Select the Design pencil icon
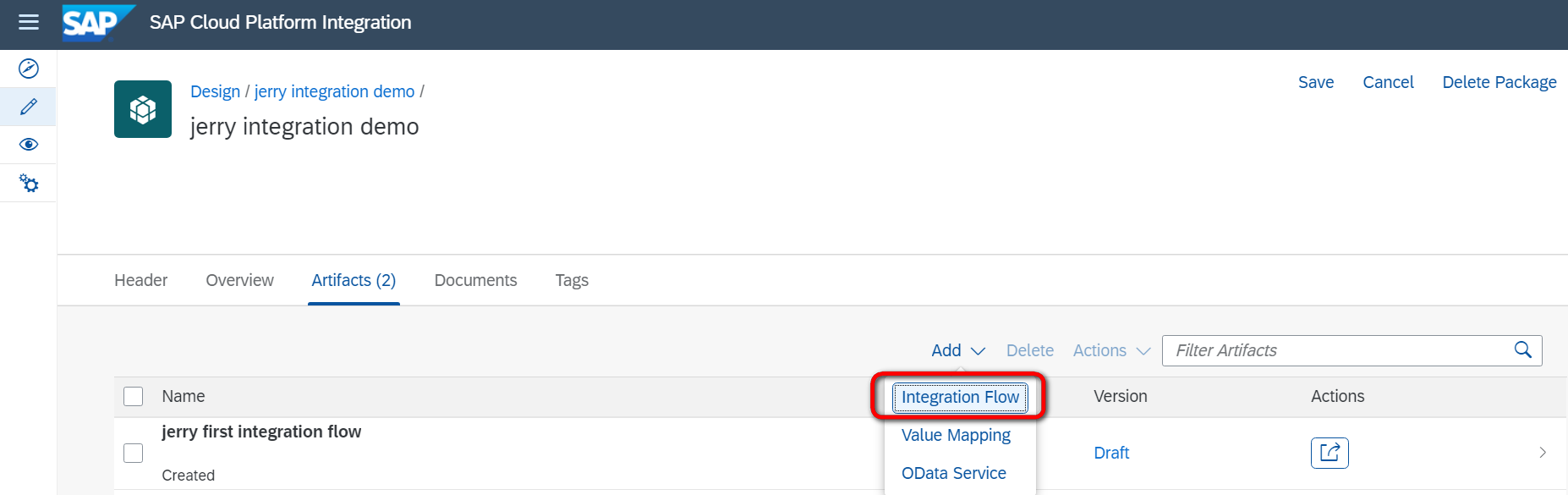The height and width of the screenshot is (495, 1568). pos(29,107)
